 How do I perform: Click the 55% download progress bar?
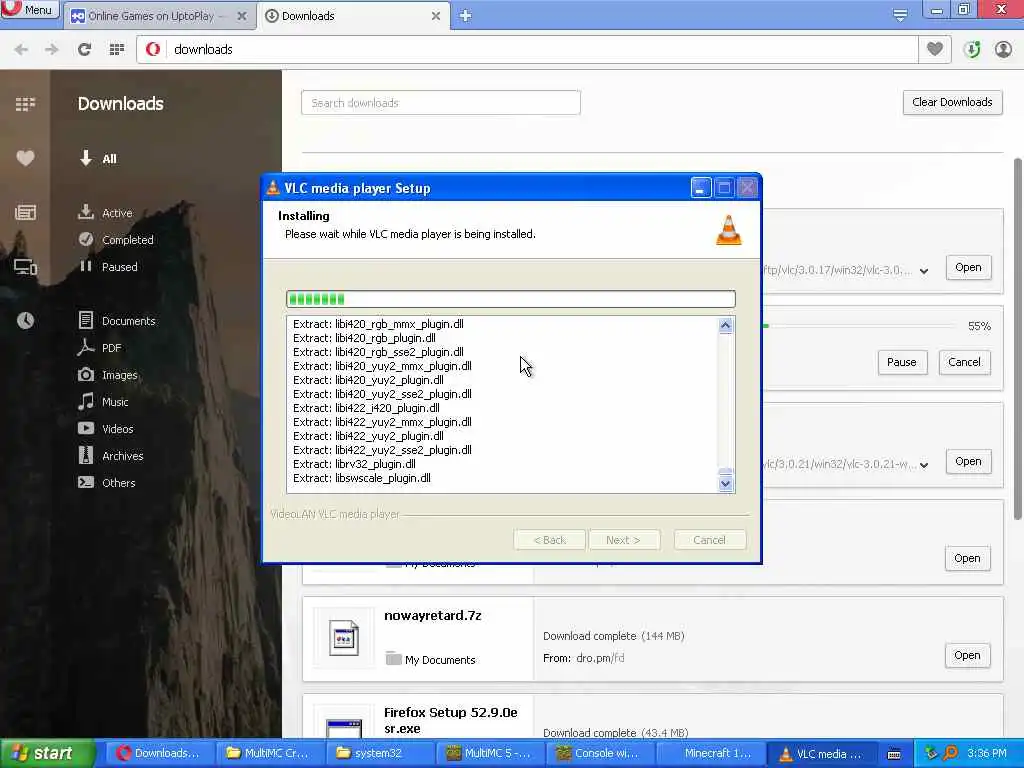coord(858,325)
